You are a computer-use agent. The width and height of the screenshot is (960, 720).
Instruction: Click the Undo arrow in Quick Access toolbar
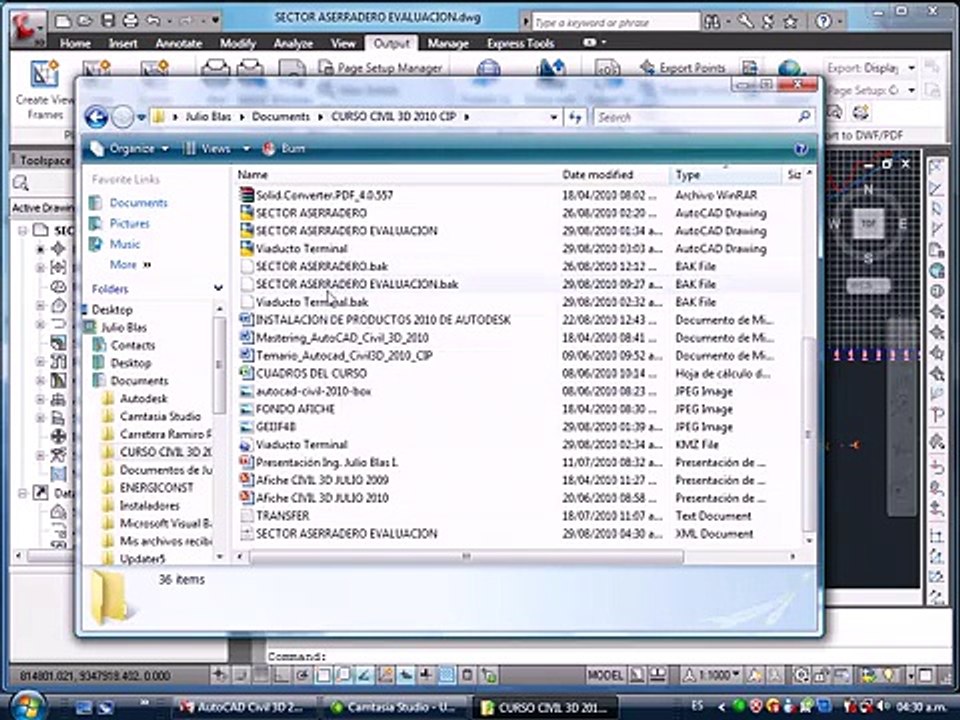pos(152,21)
